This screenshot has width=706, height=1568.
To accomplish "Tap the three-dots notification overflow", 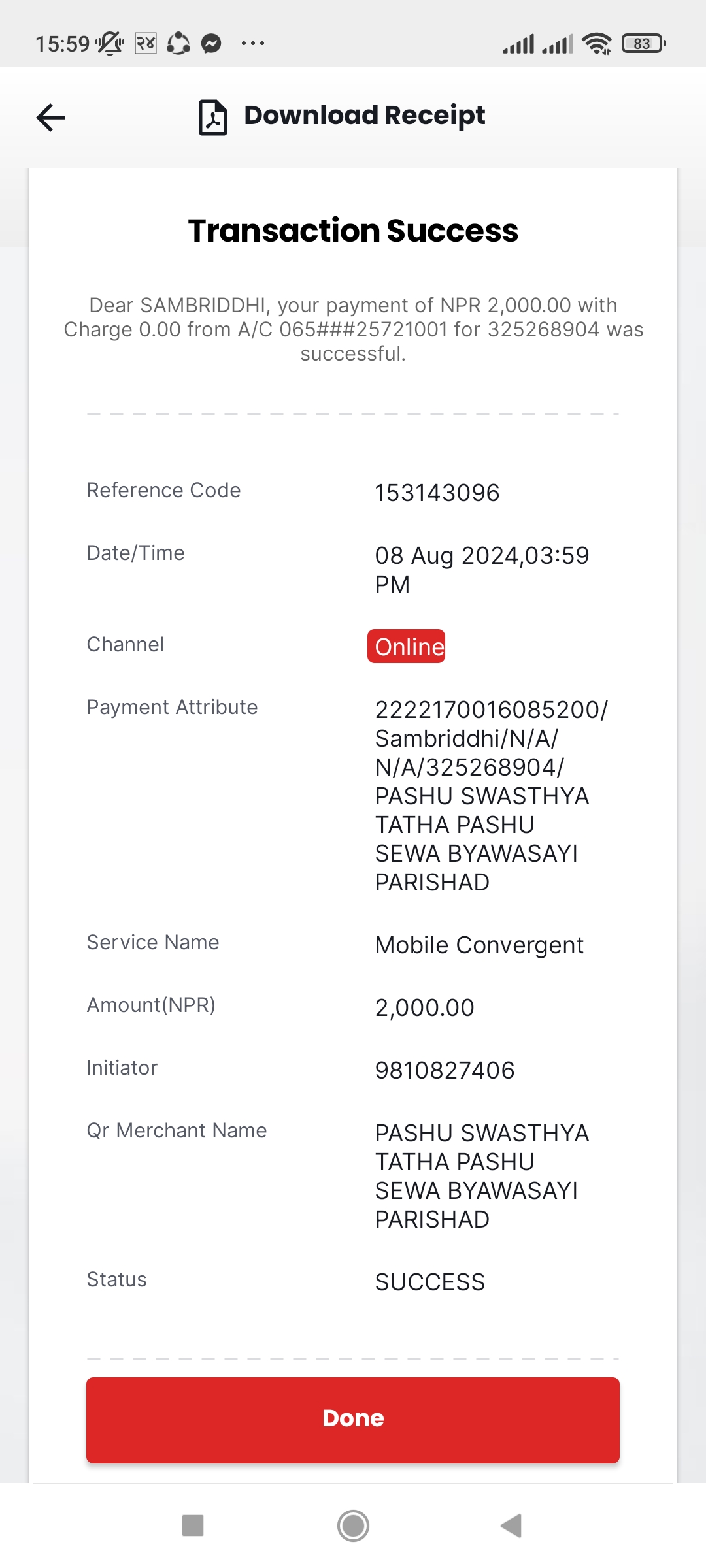I will point(253,44).
